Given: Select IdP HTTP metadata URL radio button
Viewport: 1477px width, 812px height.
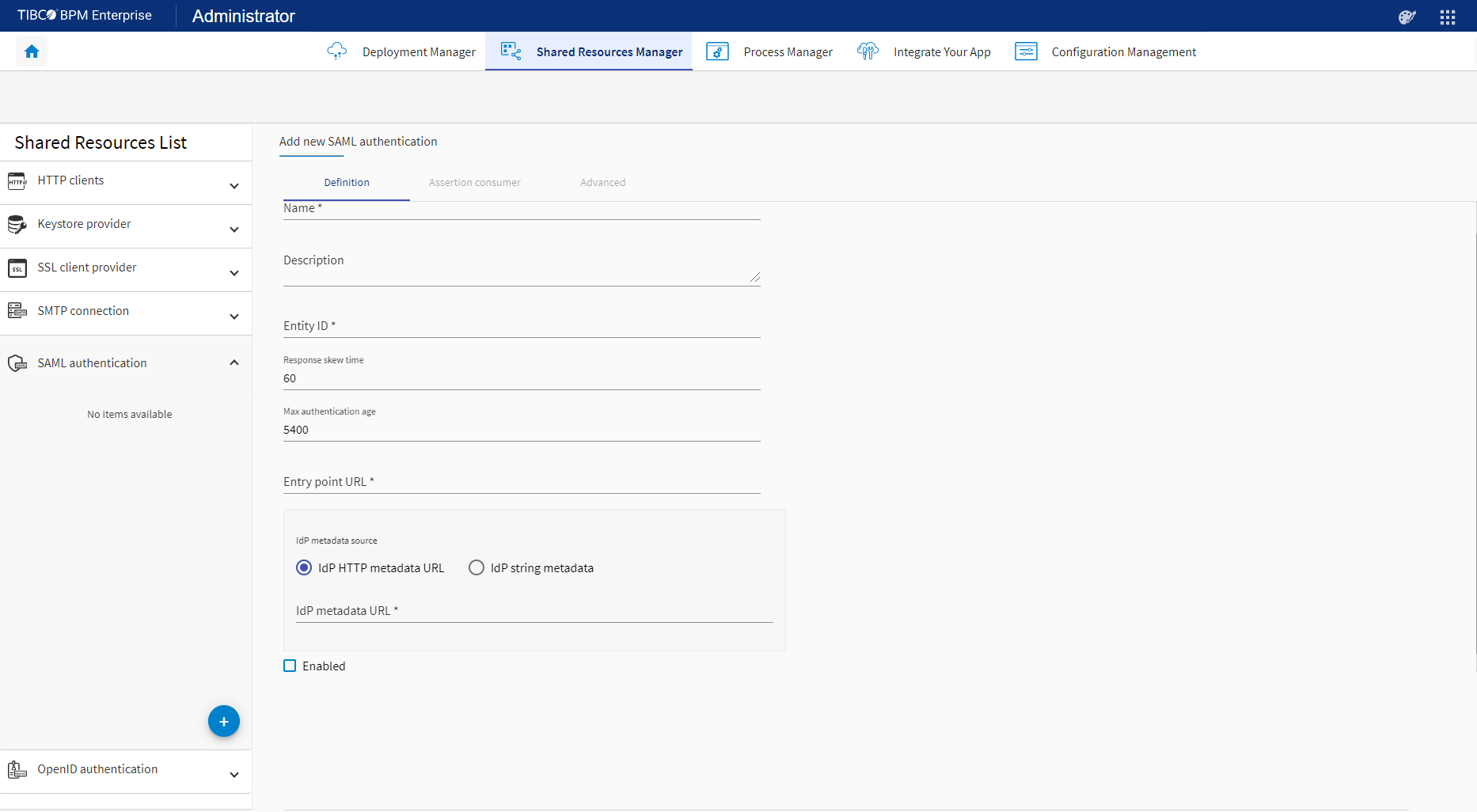Looking at the screenshot, I should point(304,567).
